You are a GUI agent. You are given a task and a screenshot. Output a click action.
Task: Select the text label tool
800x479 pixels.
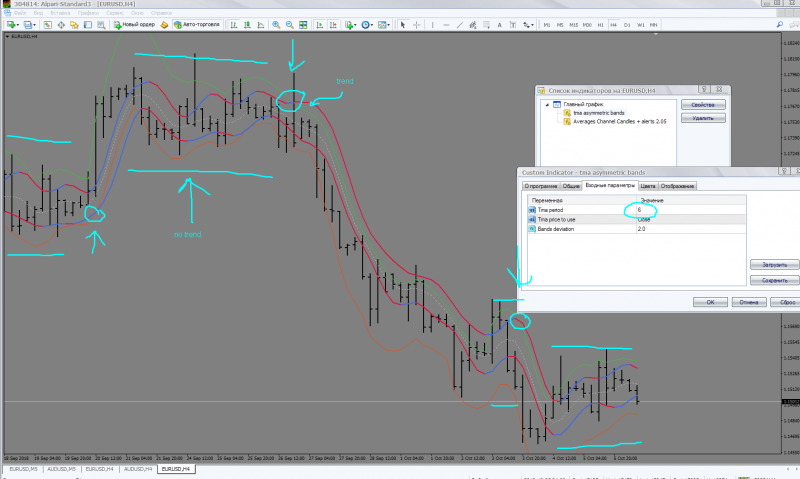(x=513, y=24)
